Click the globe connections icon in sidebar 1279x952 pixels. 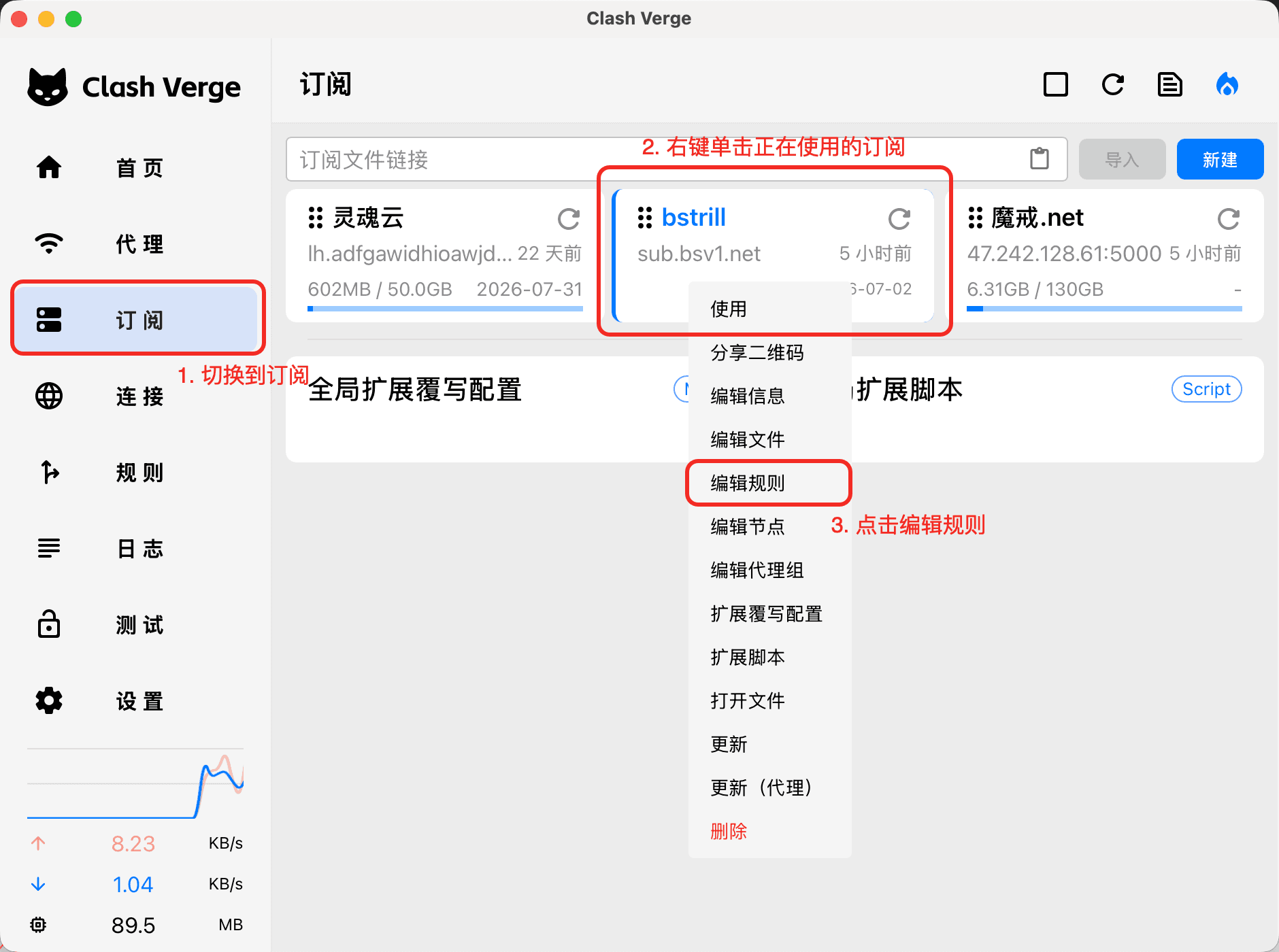pyautogui.click(x=49, y=396)
